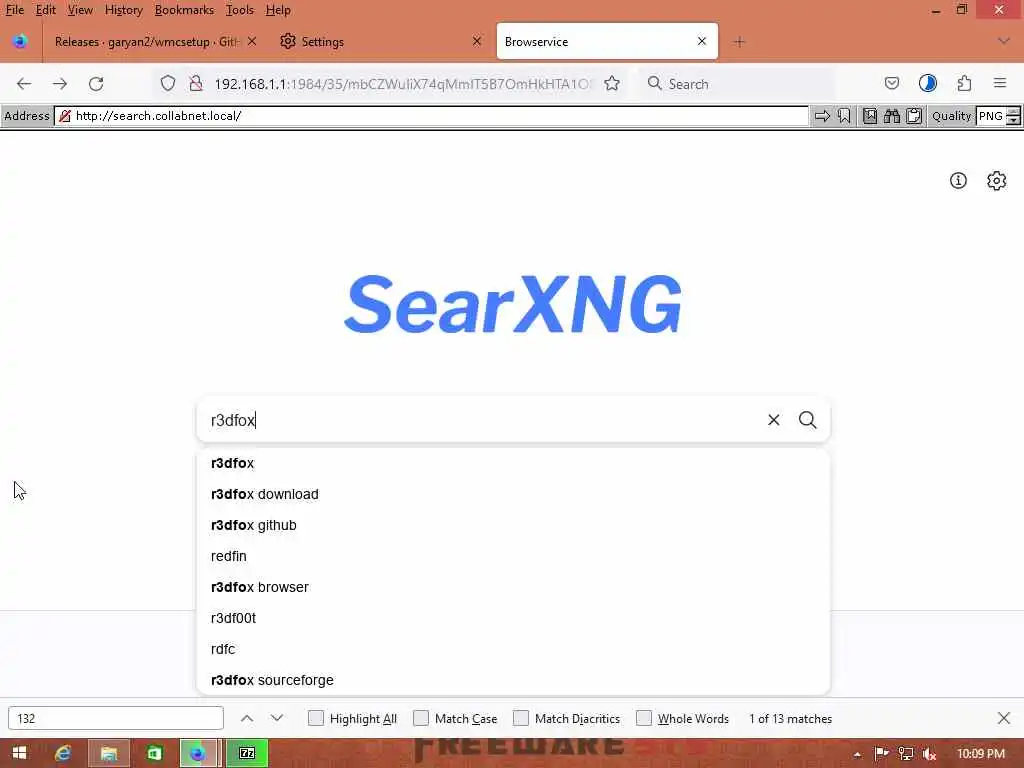Image resolution: width=1024 pixels, height=768 pixels.
Task: Open Internet Explorer from taskbar
Action: pos(63,754)
